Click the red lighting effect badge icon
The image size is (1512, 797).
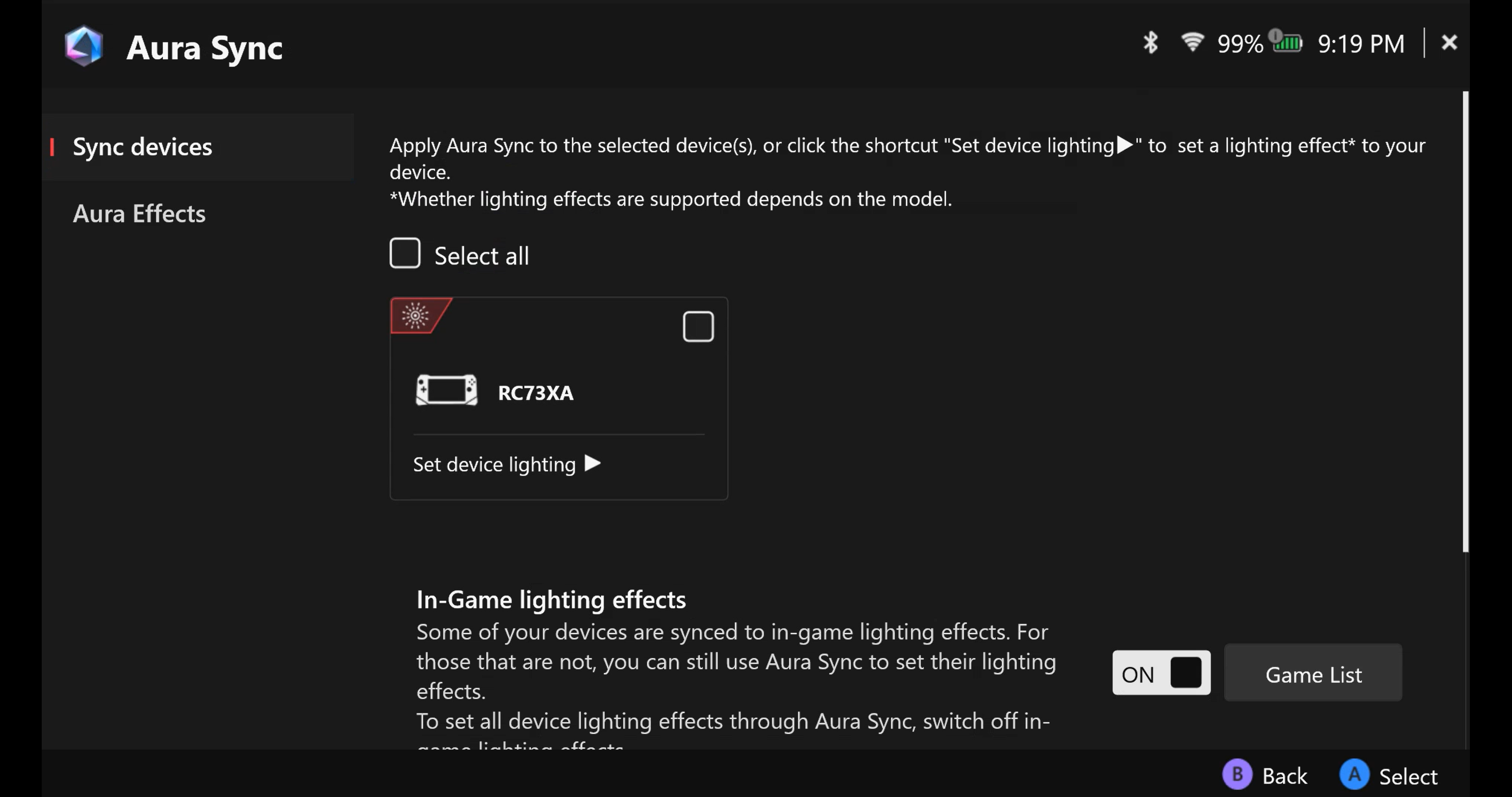(416, 316)
